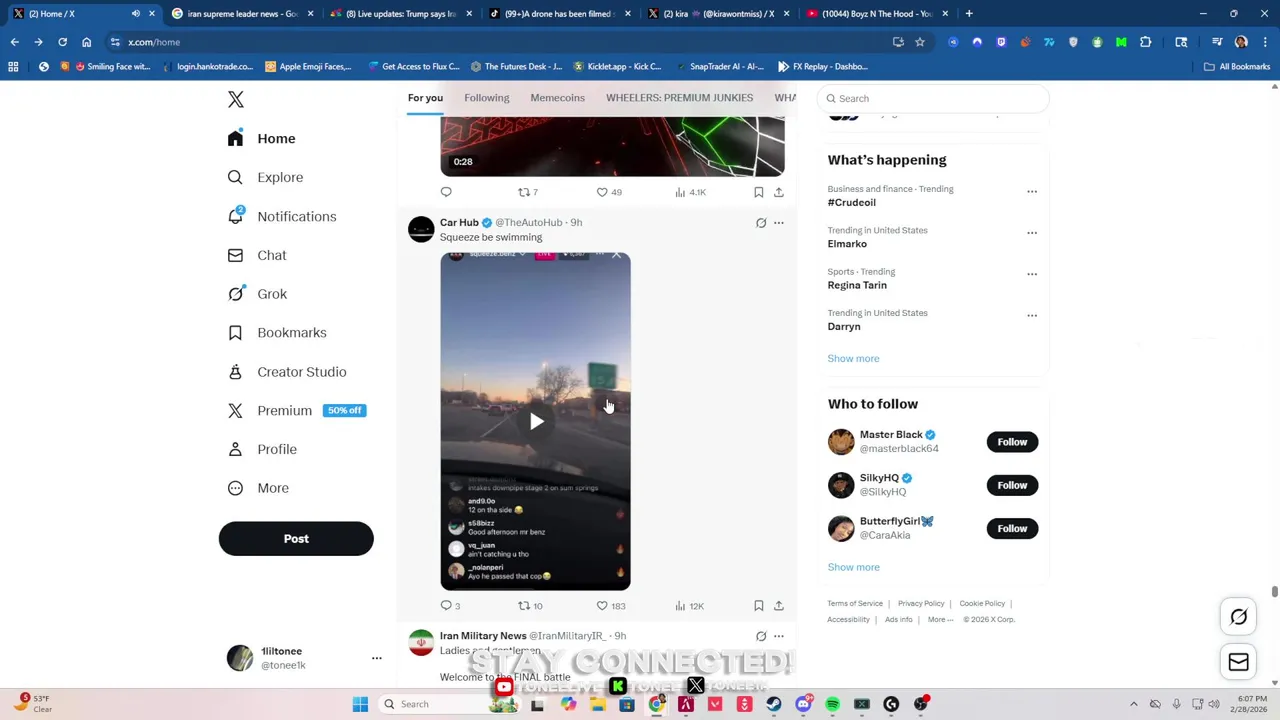Screen dimensions: 1280x720
Task: Switch to the For you tab
Action: [425, 98]
